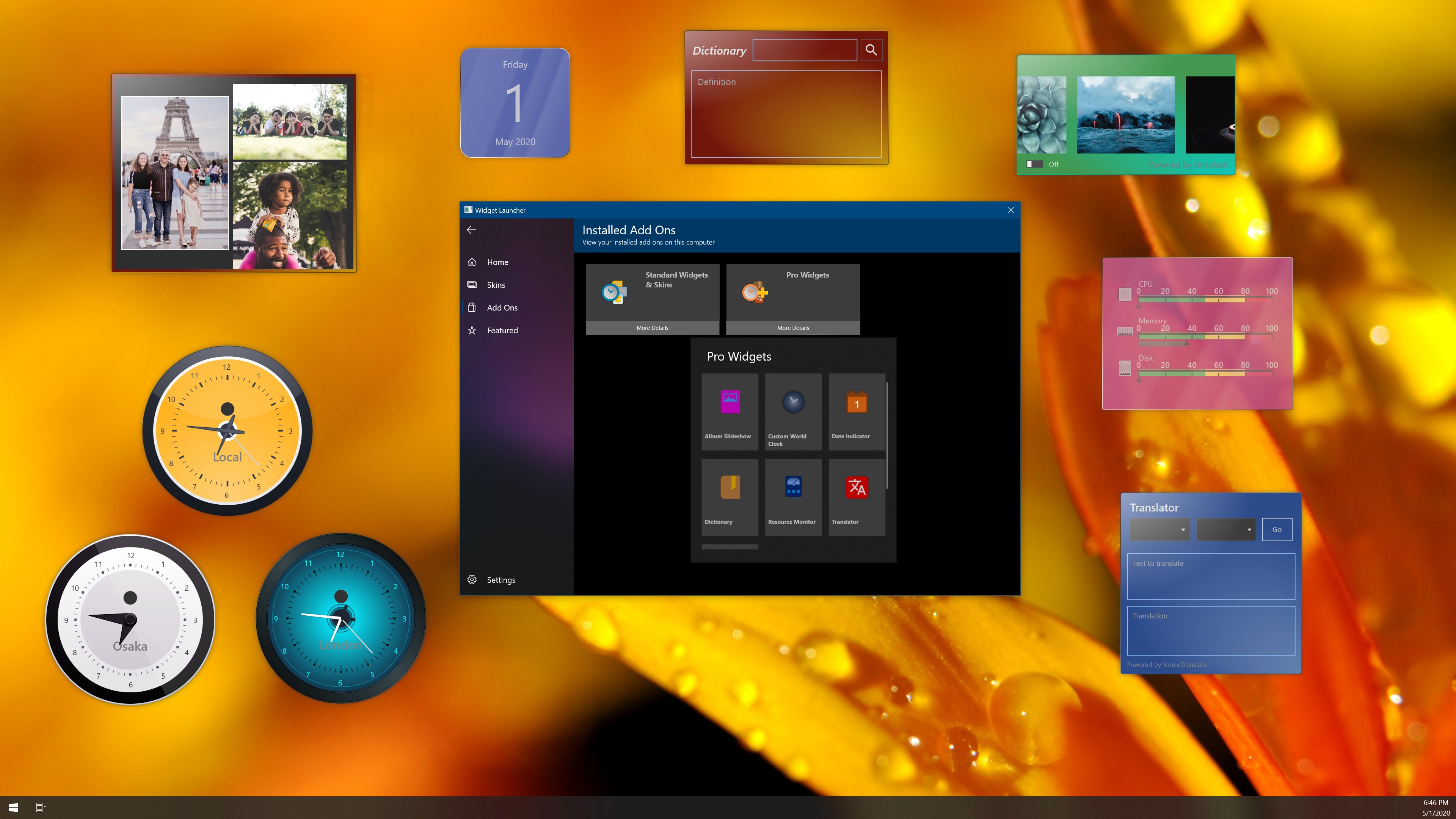Open the Custom World Clock widget
Screen dimensions: 1456x819
point(793,402)
